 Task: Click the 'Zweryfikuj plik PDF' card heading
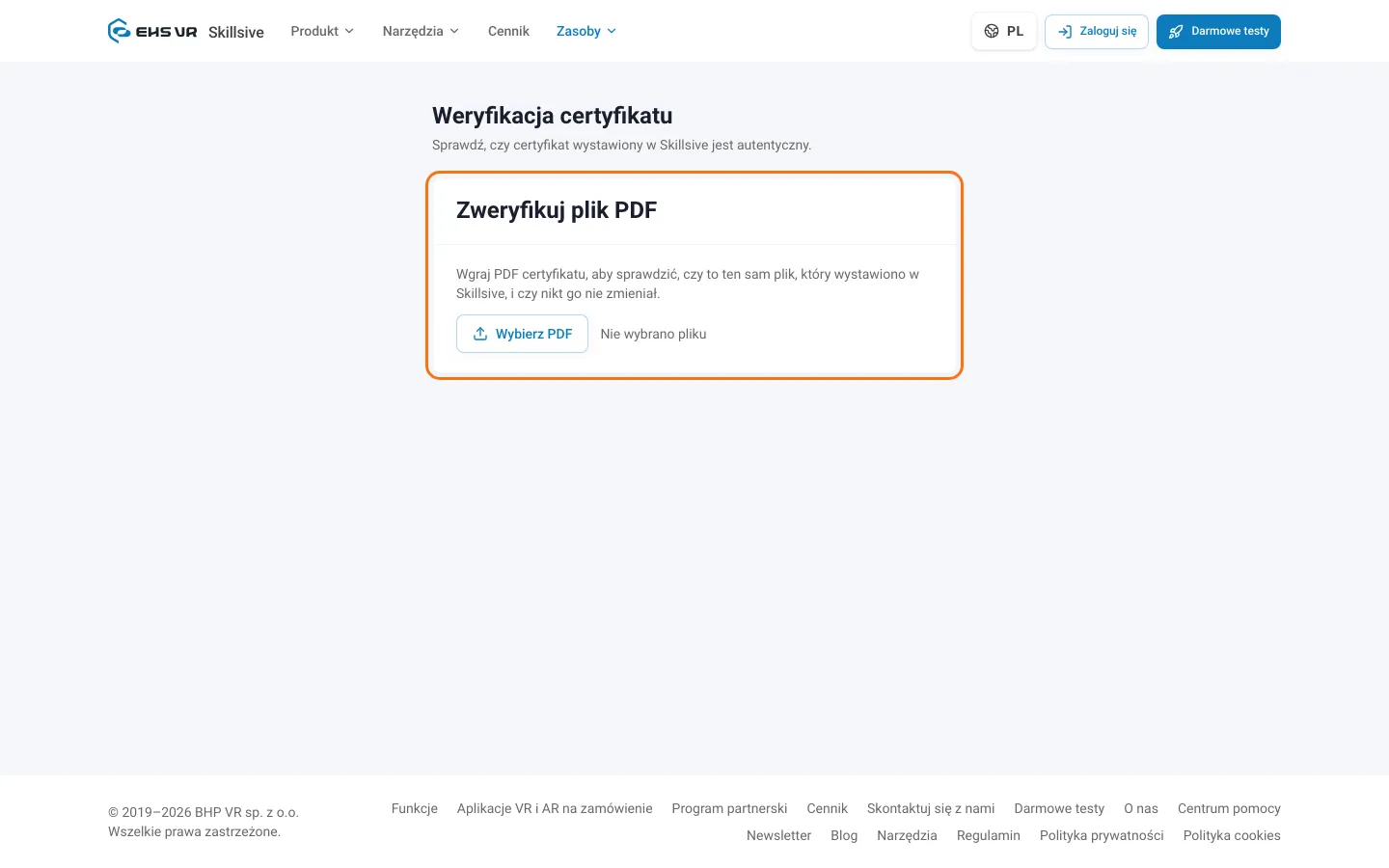pyautogui.click(x=557, y=210)
